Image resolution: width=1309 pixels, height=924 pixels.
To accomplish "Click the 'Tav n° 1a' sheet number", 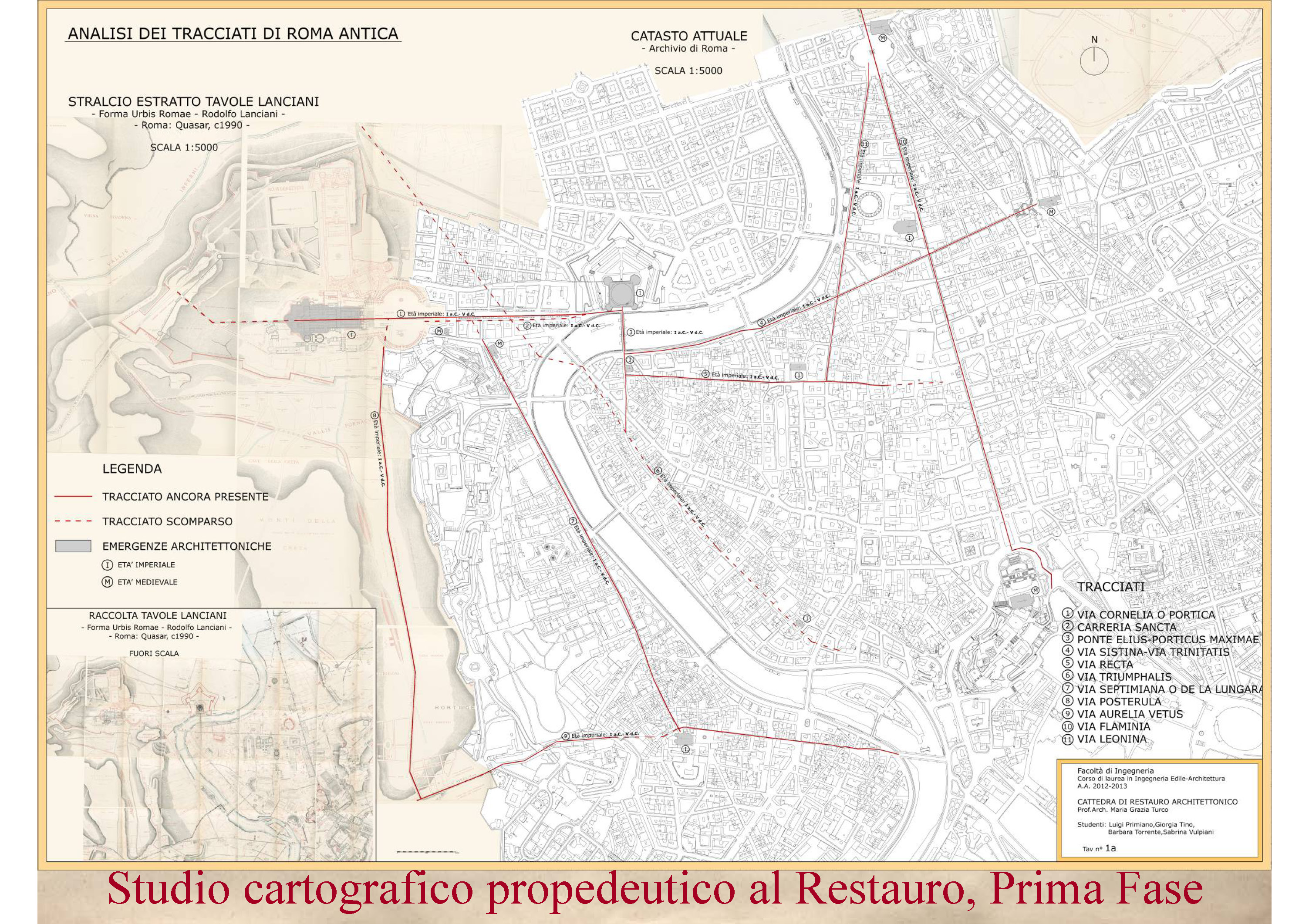I will tap(1099, 848).
